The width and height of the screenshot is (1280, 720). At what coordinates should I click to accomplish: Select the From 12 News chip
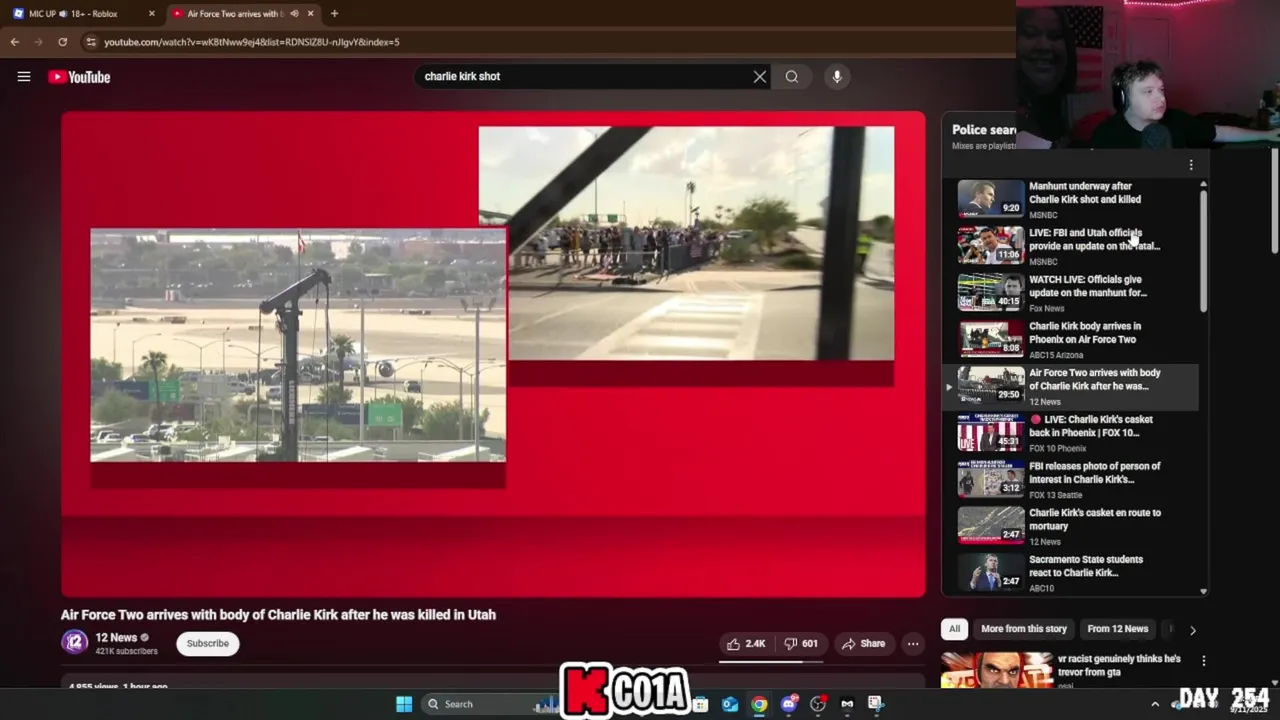click(x=1117, y=629)
